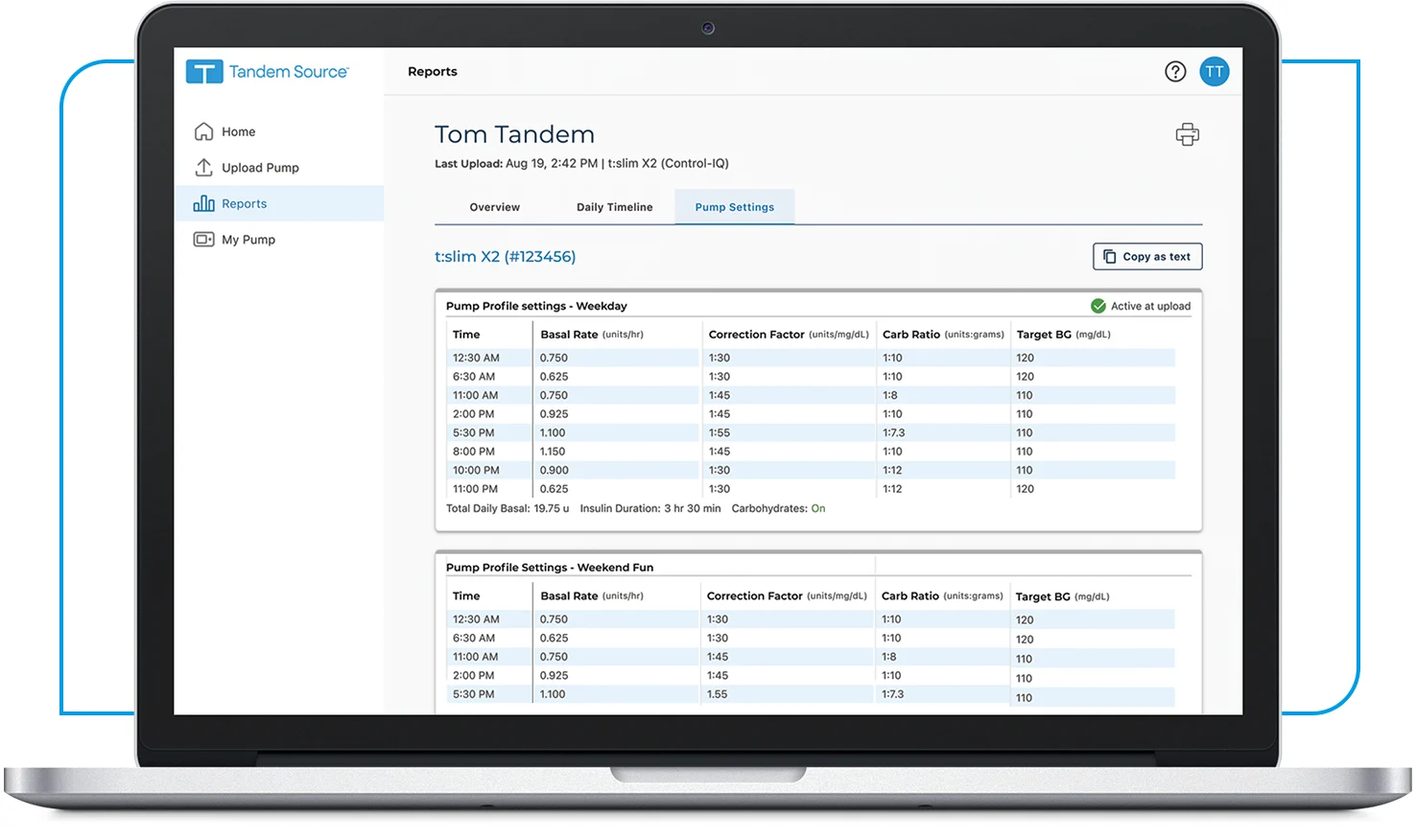This screenshot has width=1416, height=840.
Task: Open the t:slim X2 (#123456) link
Action: click(506, 256)
